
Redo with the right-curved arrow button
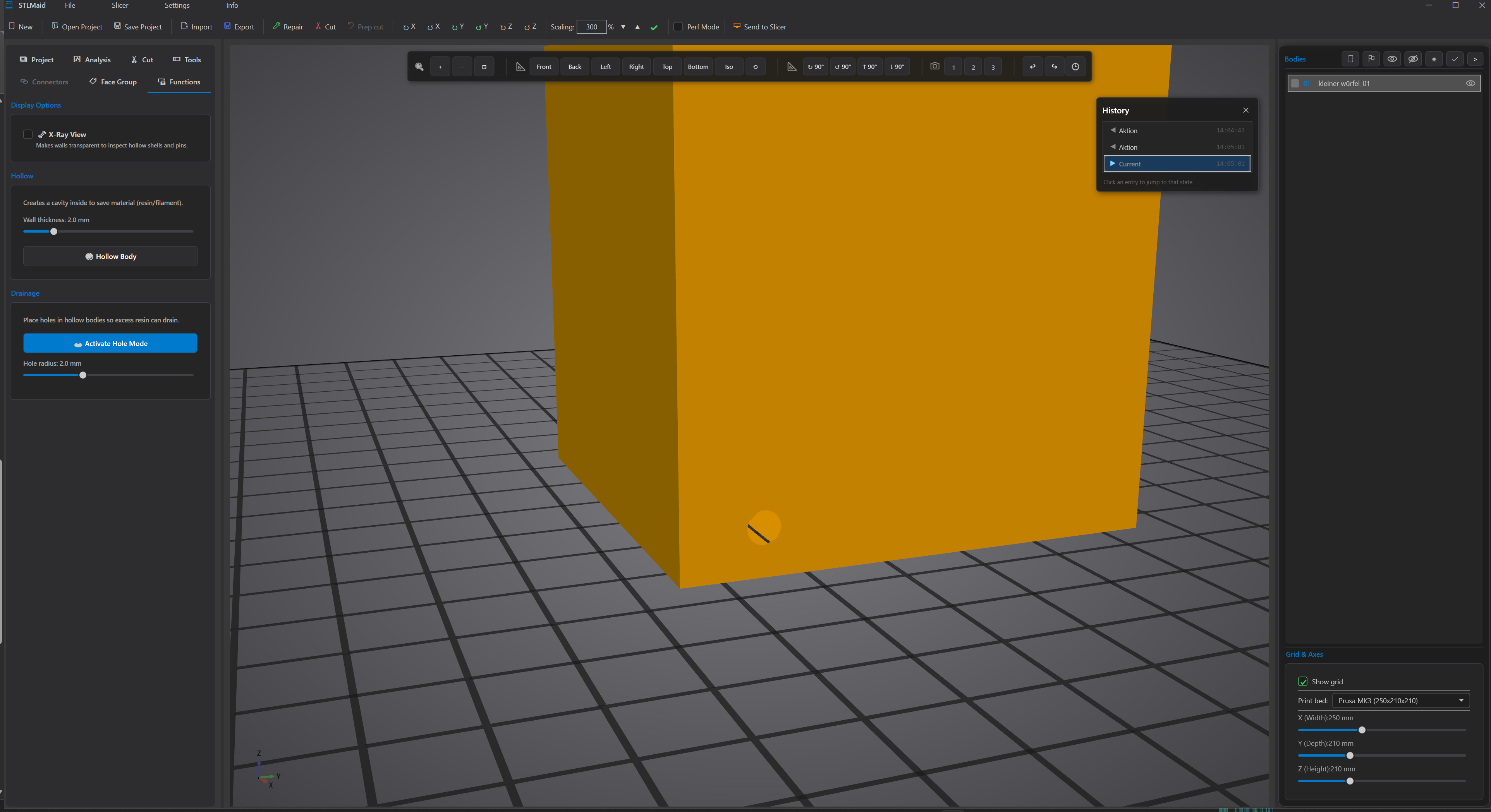(x=1054, y=67)
